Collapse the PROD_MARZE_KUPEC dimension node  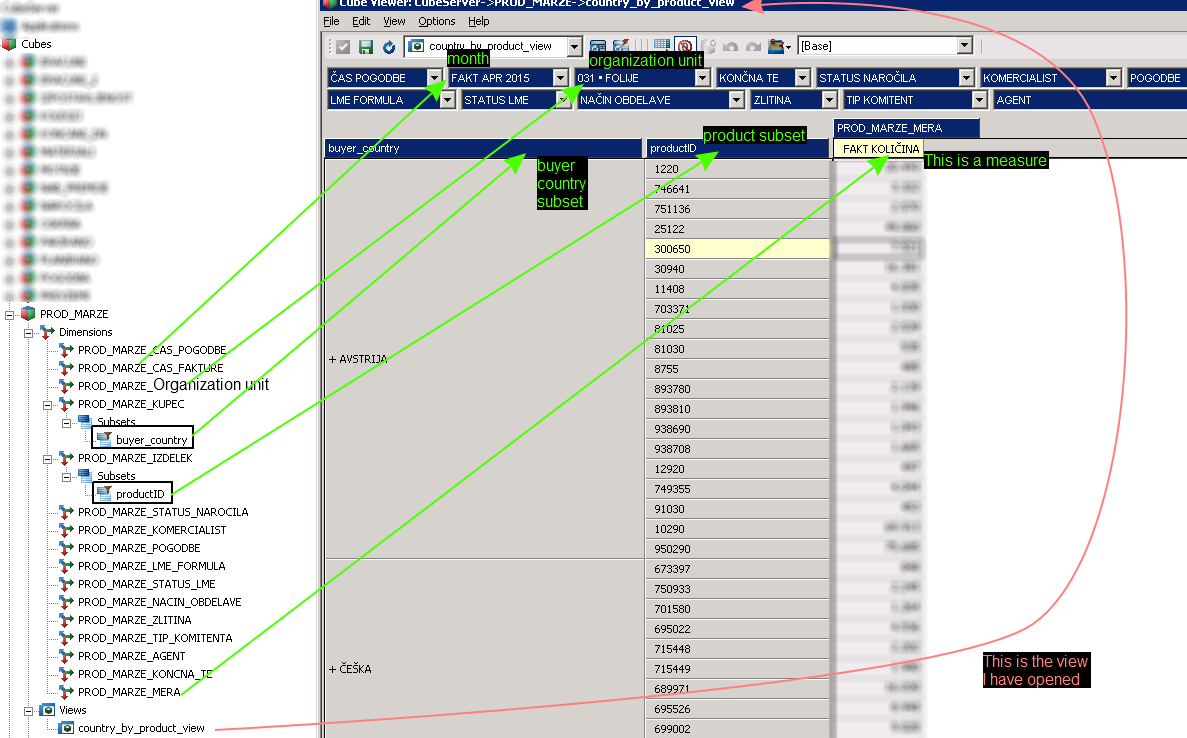[x=47, y=404]
